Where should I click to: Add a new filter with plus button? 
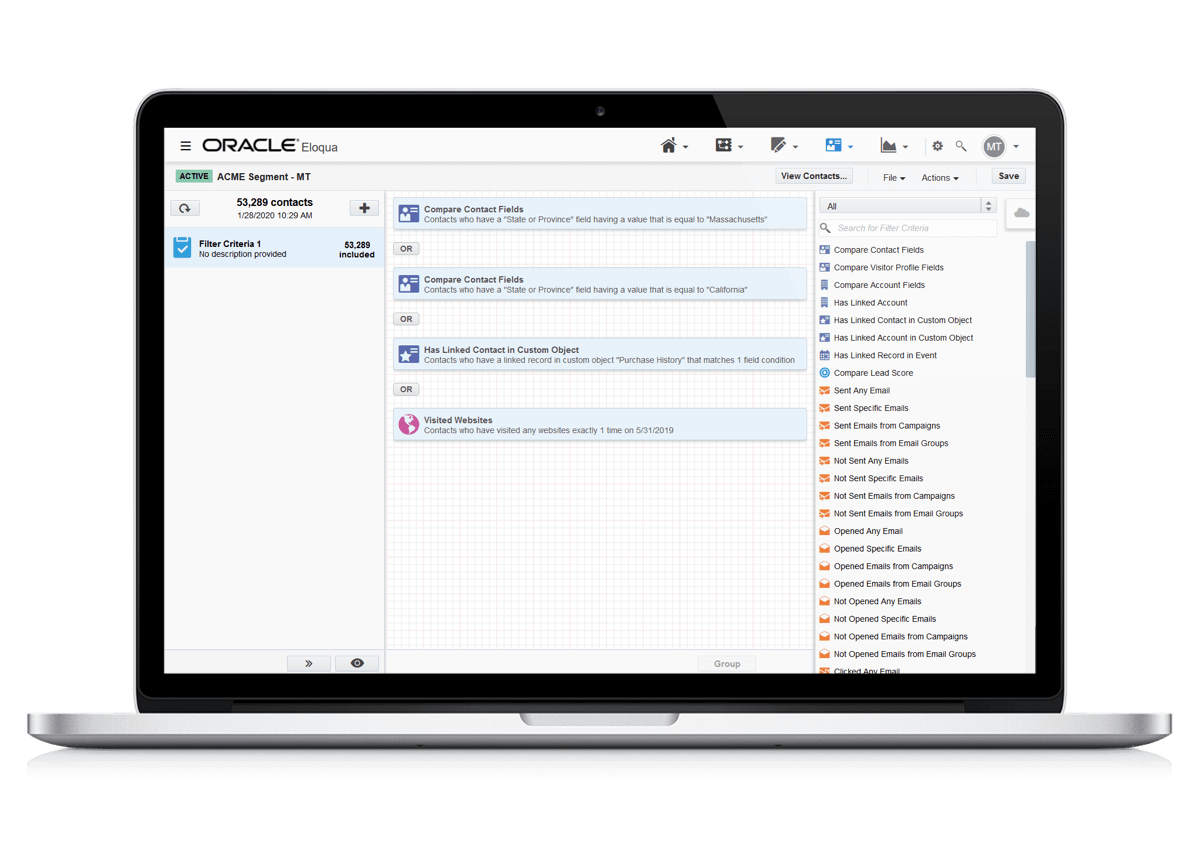[x=364, y=208]
